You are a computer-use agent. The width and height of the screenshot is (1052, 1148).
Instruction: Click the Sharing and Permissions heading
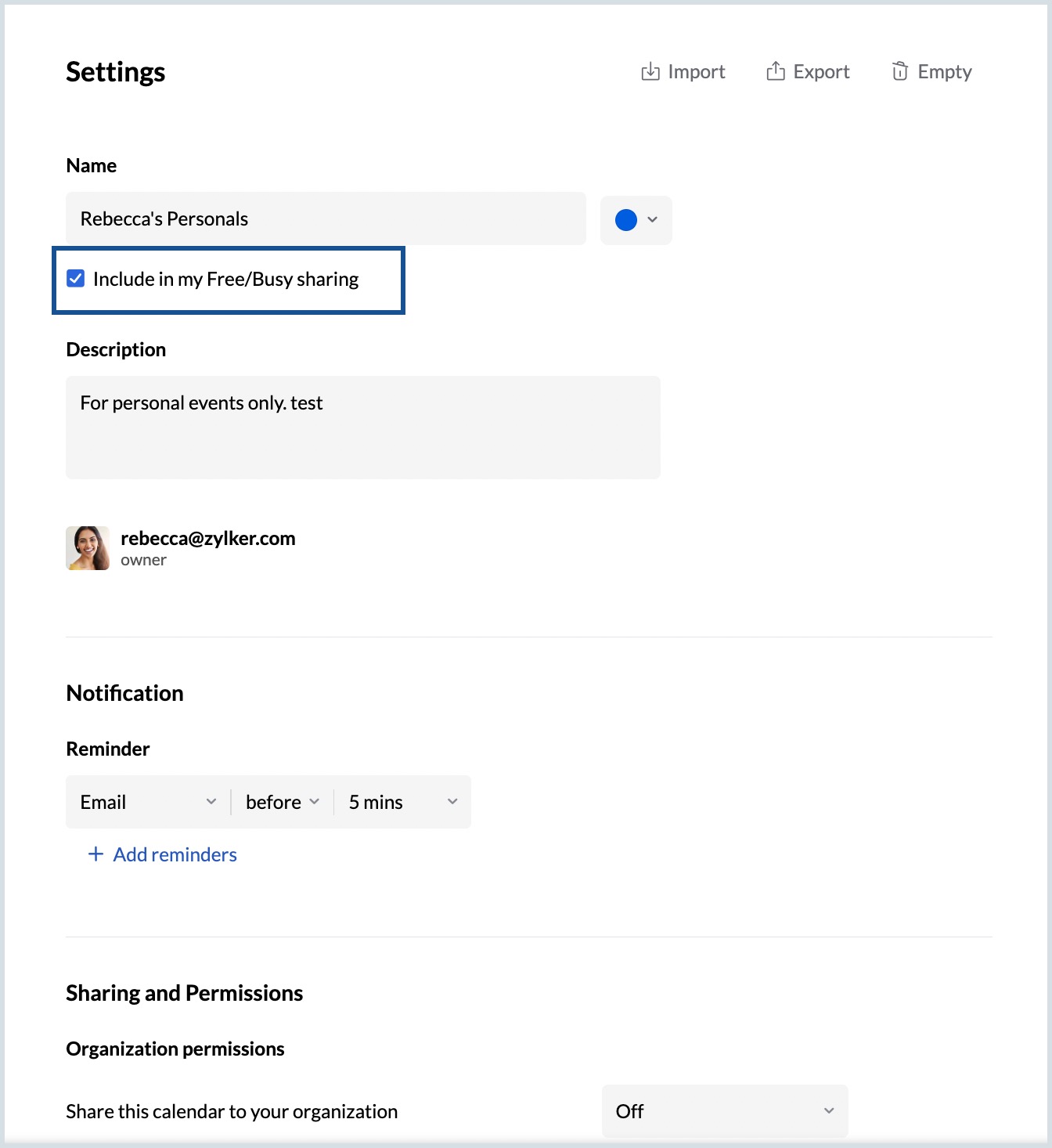click(x=185, y=993)
